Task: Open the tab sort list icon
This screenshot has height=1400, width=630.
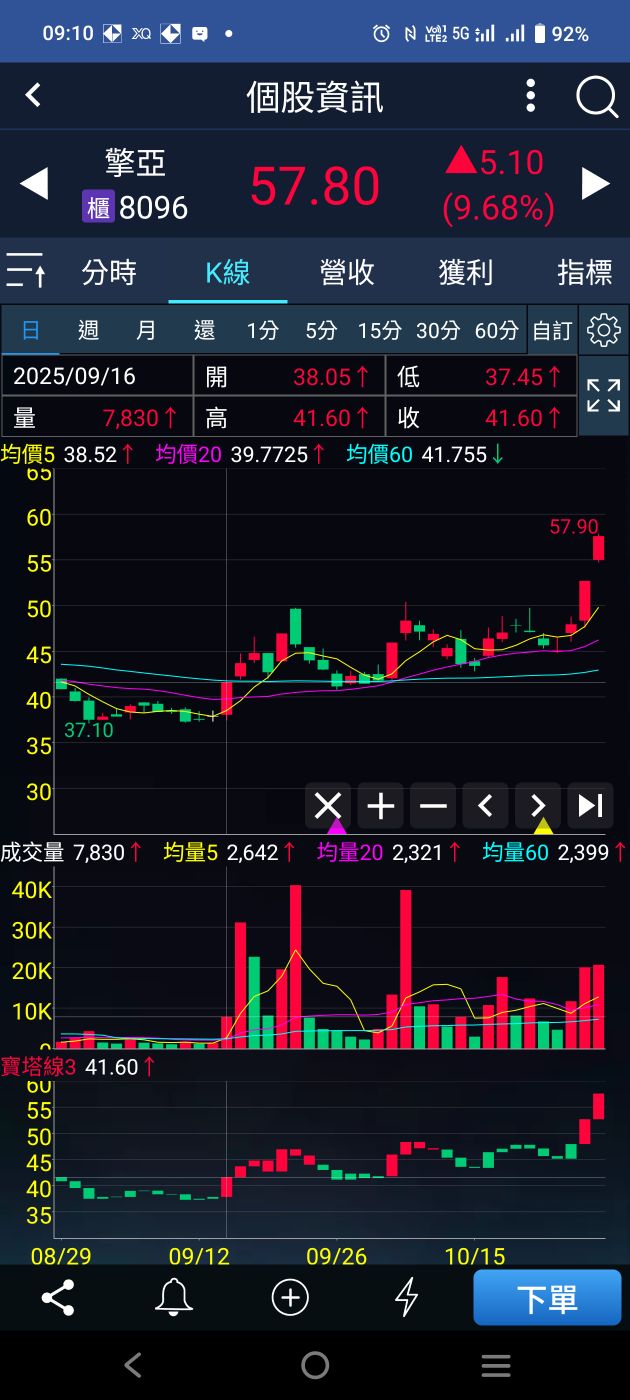Action: [x=26, y=271]
